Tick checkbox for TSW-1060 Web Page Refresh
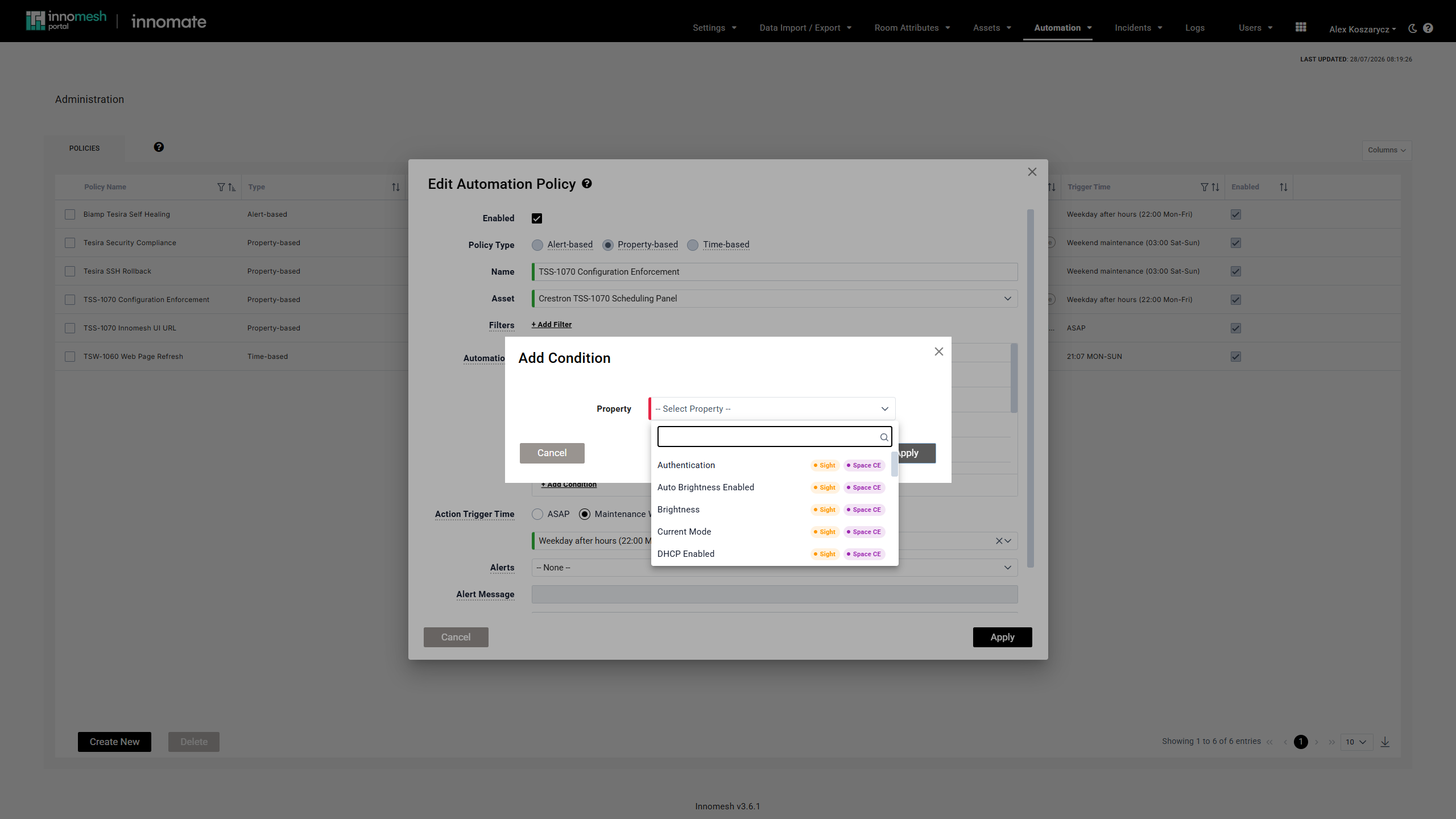The image size is (1456, 819). click(70, 357)
